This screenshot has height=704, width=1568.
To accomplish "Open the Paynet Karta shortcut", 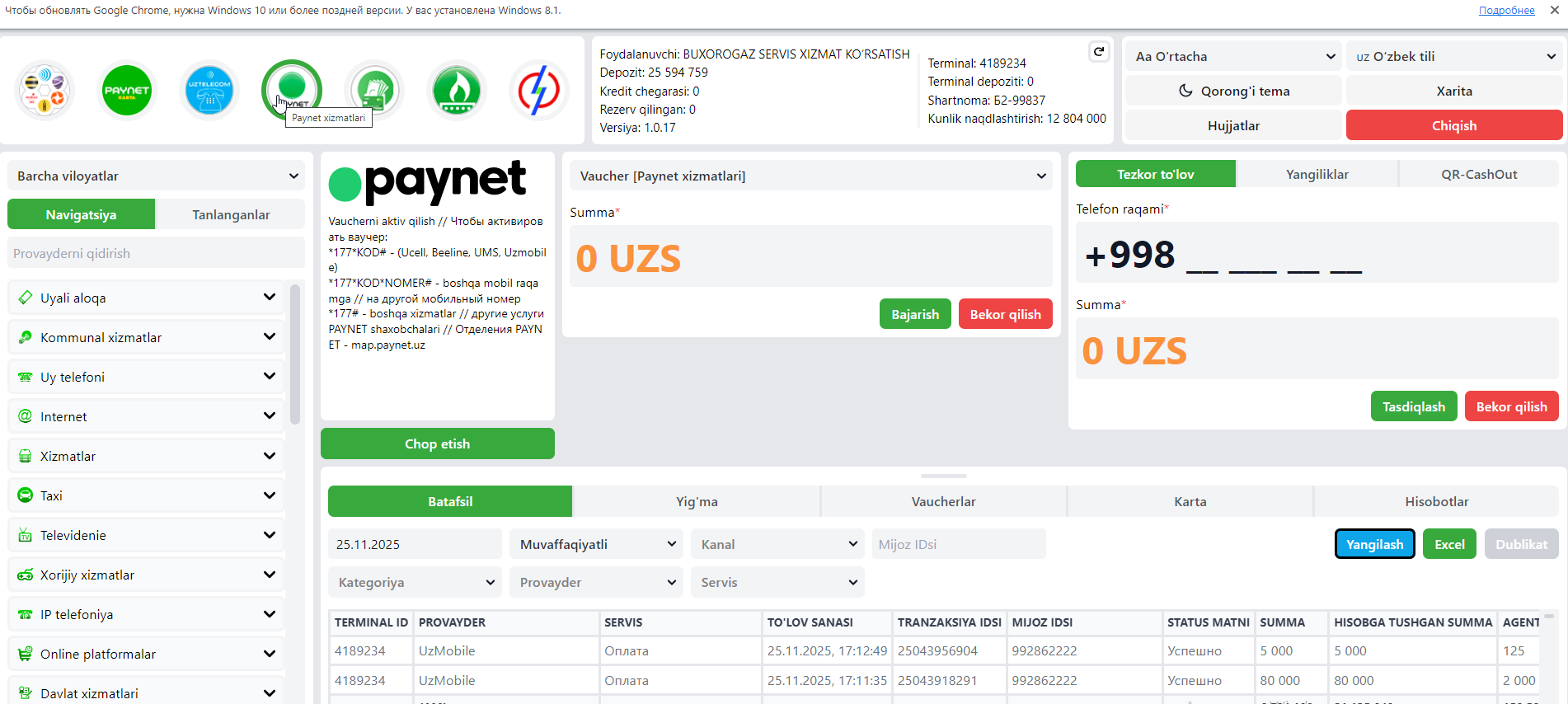I will point(127,90).
